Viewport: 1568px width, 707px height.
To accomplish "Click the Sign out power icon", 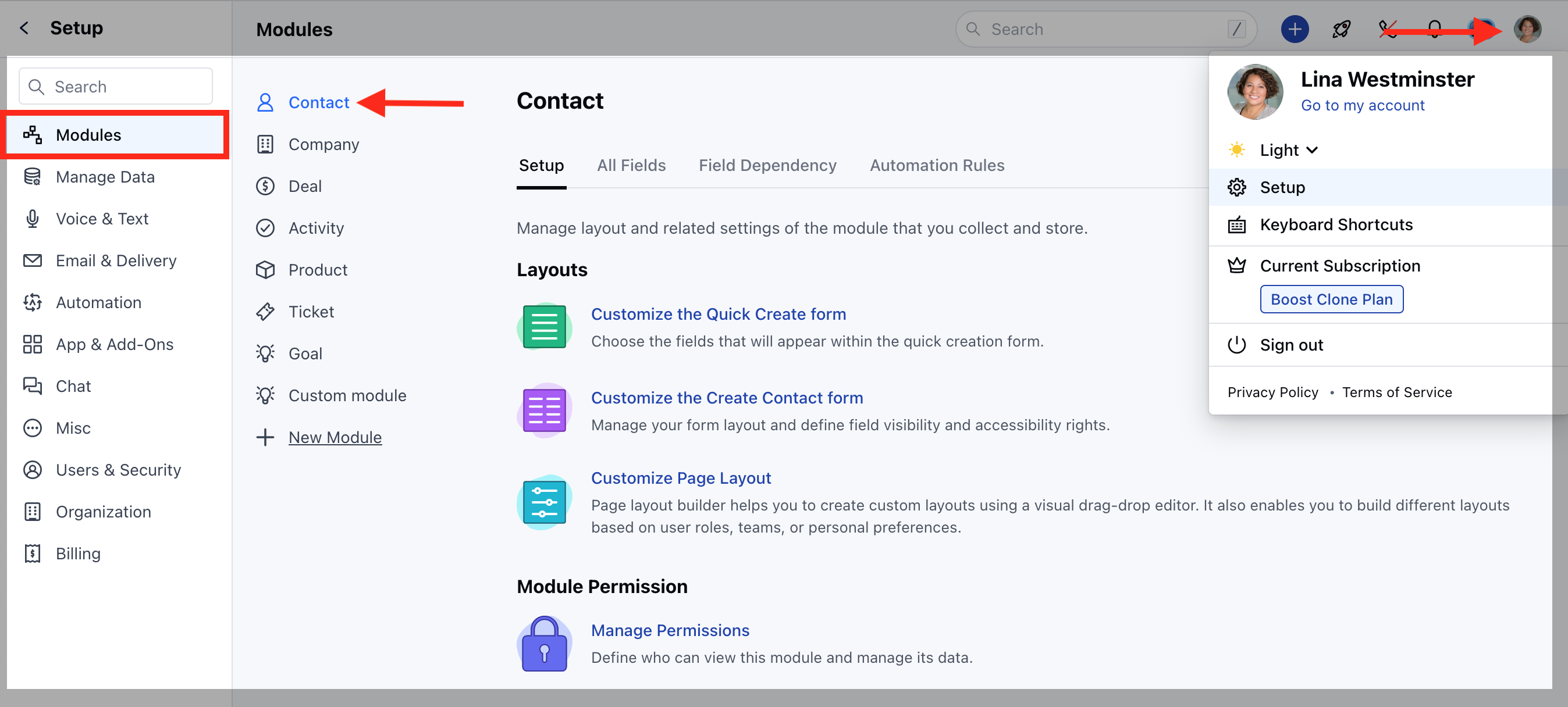I will [x=1236, y=345].
